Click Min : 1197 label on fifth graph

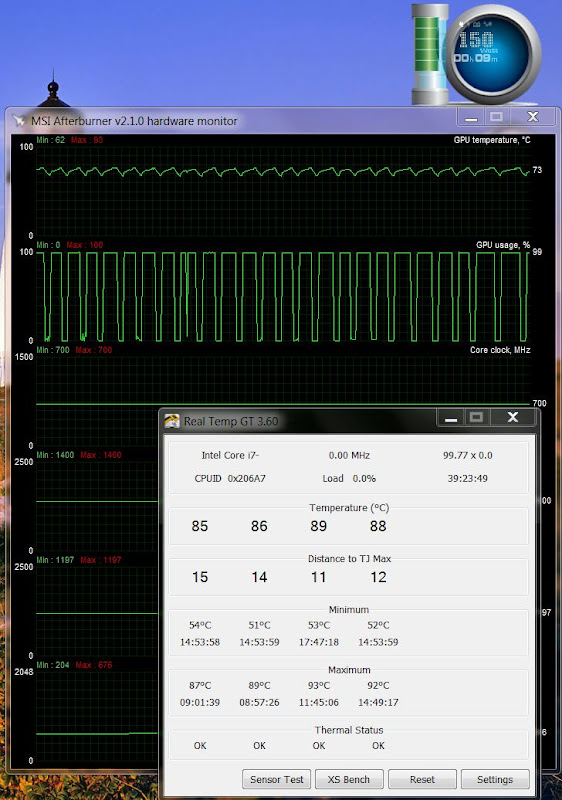pyautogui.click(x=55, y=560)
